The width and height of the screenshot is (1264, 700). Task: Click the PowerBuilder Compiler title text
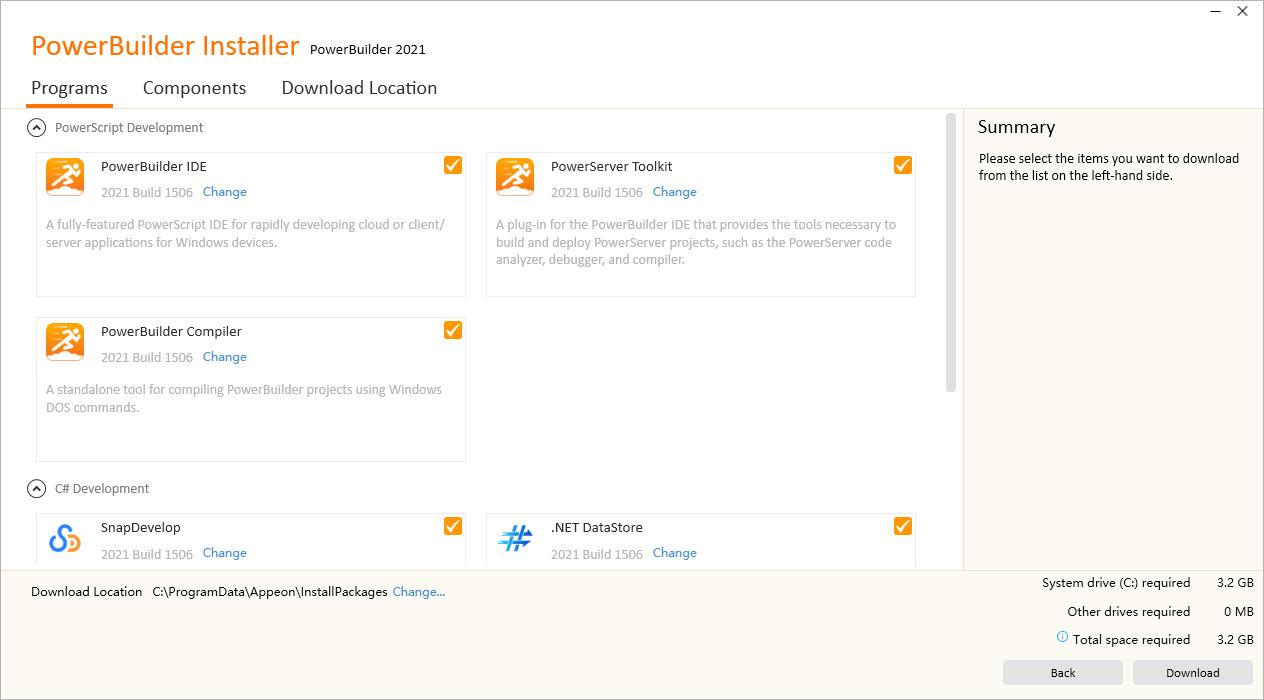pos(171,332)
